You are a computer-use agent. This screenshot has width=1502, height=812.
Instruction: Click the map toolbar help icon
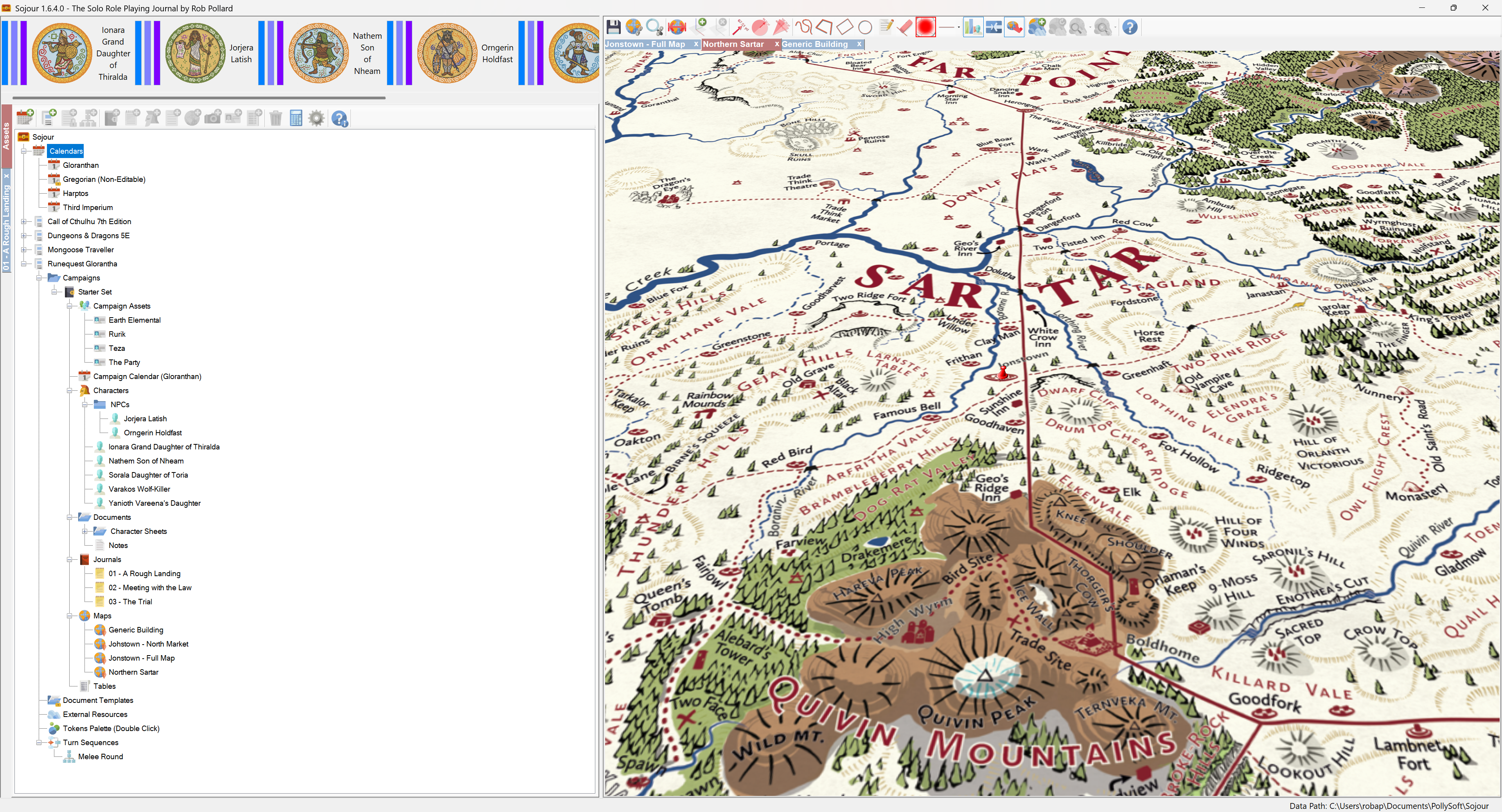click(1129, 27)
